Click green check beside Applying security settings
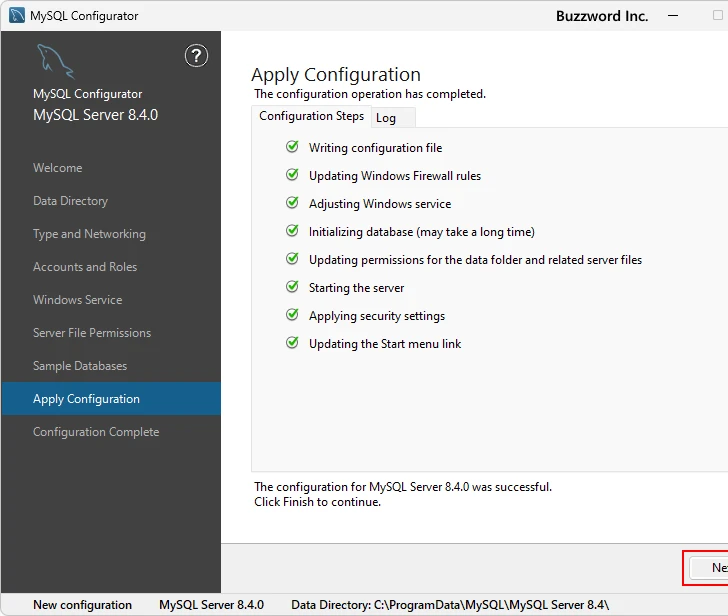This screenshot has width=728, height=616. click(x=292, y=315)
